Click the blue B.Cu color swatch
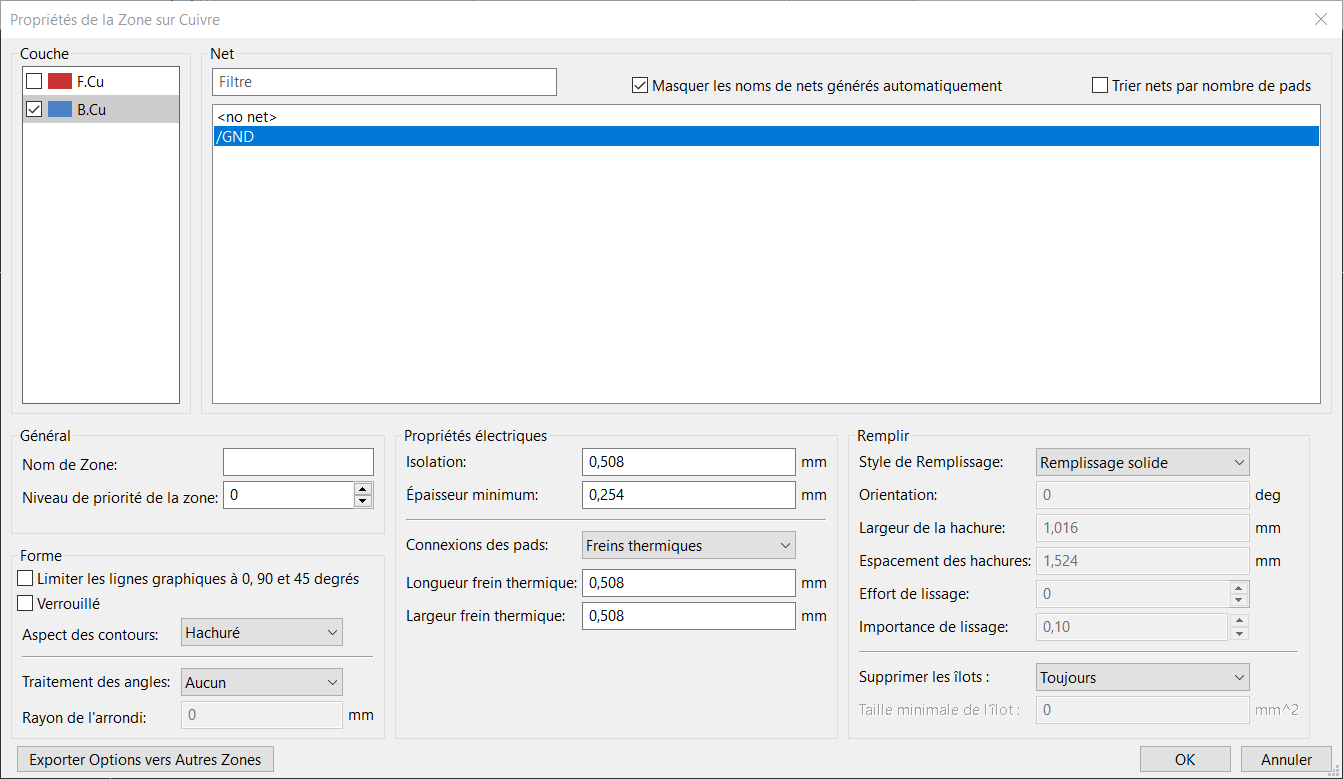This screenshot has height=779, width=1343. point(60,110)
